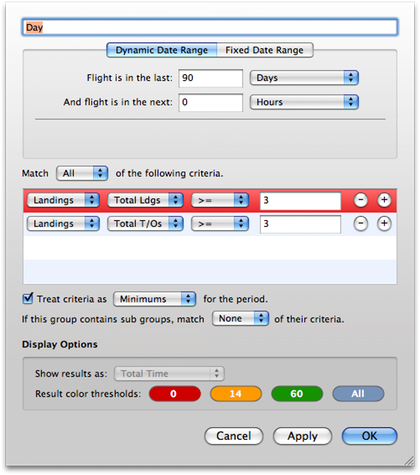Expand the Total T/Os field dropdown

(x=145, y=224)
